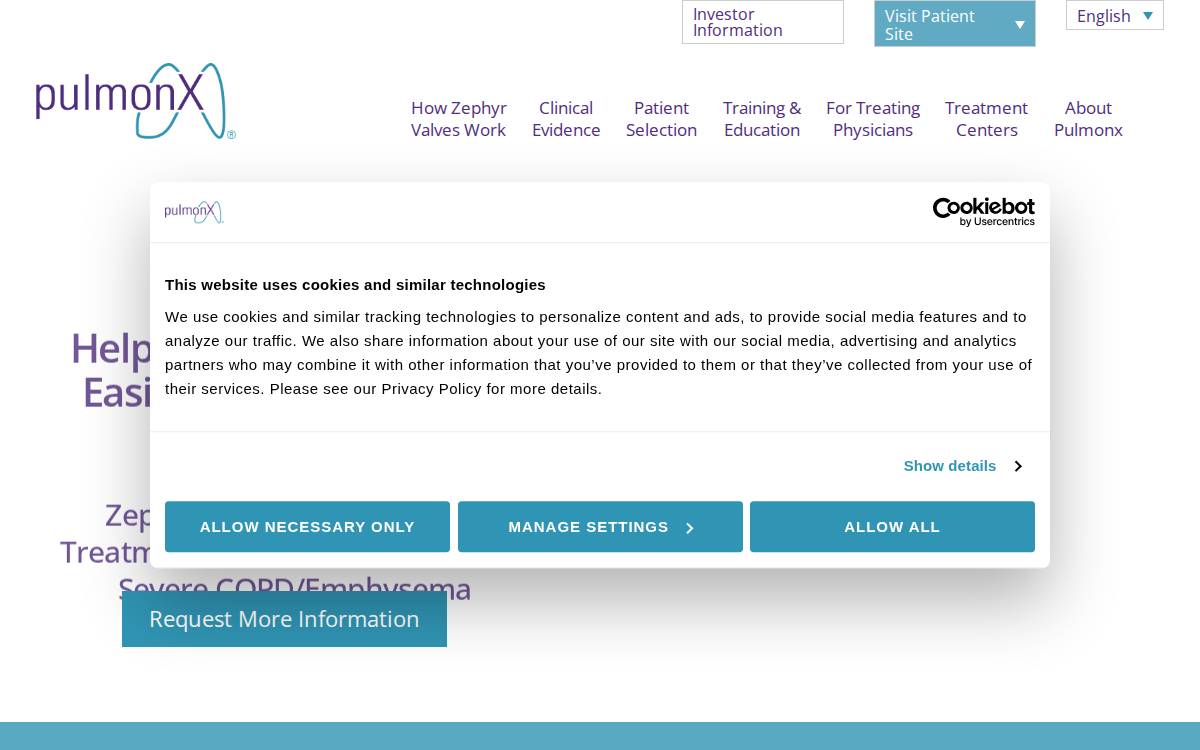Click the chevron next to Show details
Viewport: 1200px width, 750px height.
click(1018, 466)
